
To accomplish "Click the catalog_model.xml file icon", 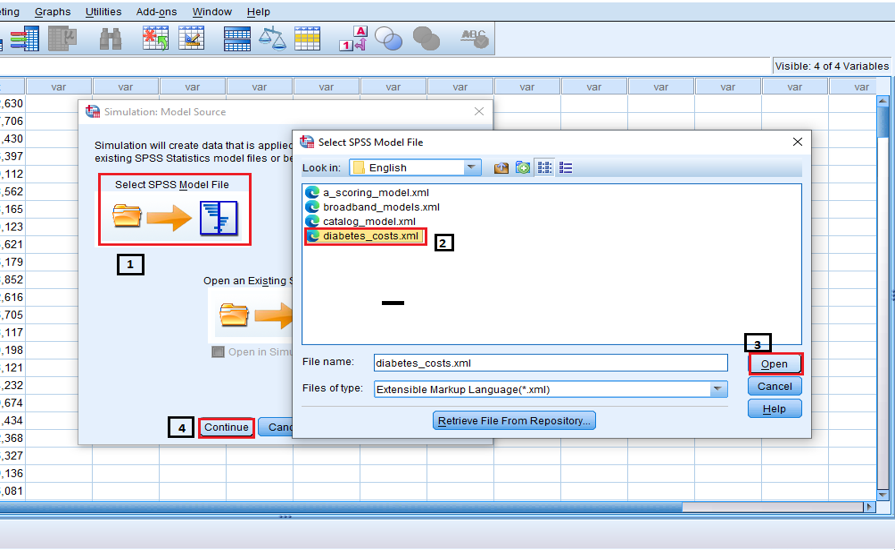I will [x=312, y=221].
